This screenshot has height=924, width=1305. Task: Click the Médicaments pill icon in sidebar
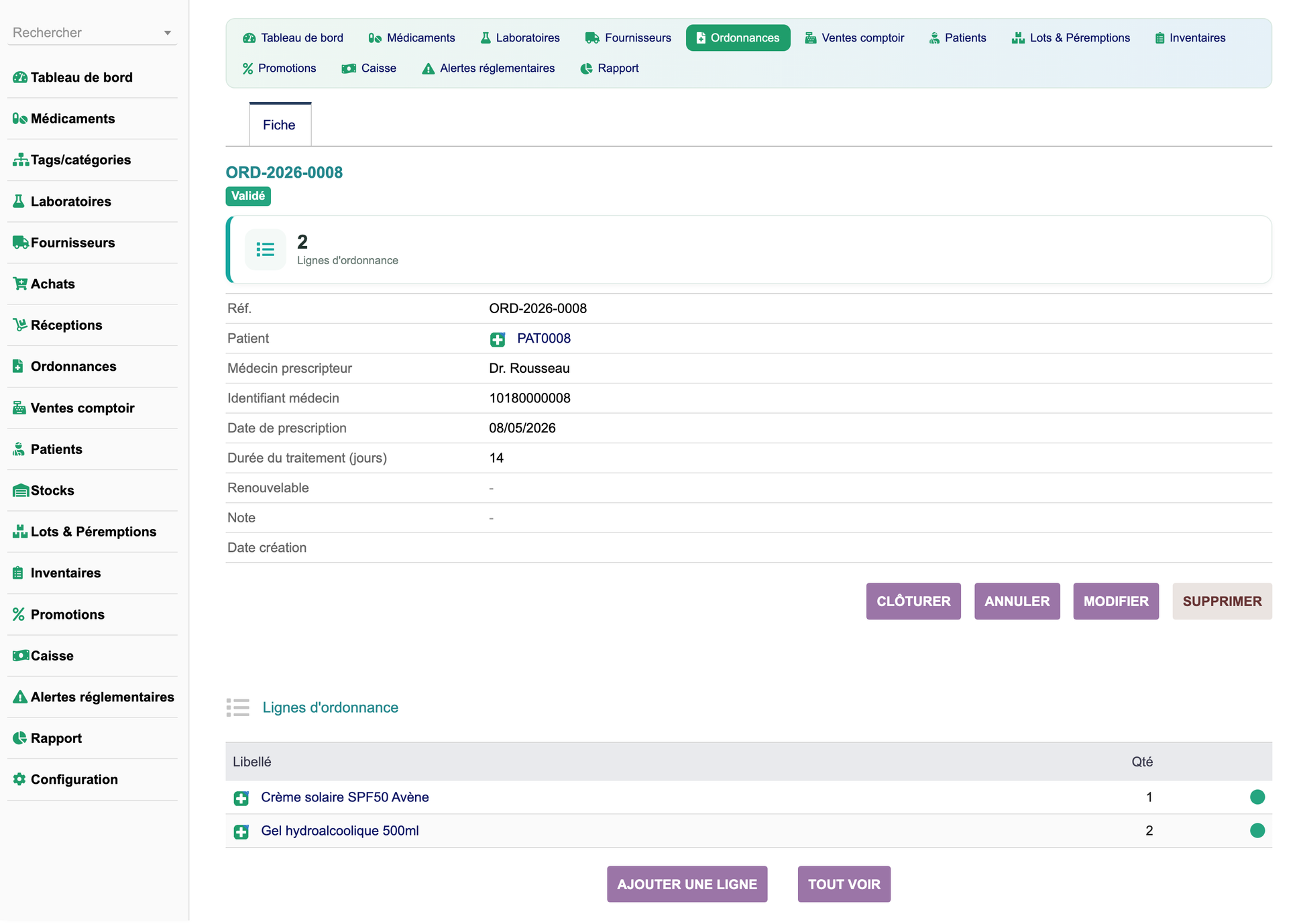(x=19, y=119)
